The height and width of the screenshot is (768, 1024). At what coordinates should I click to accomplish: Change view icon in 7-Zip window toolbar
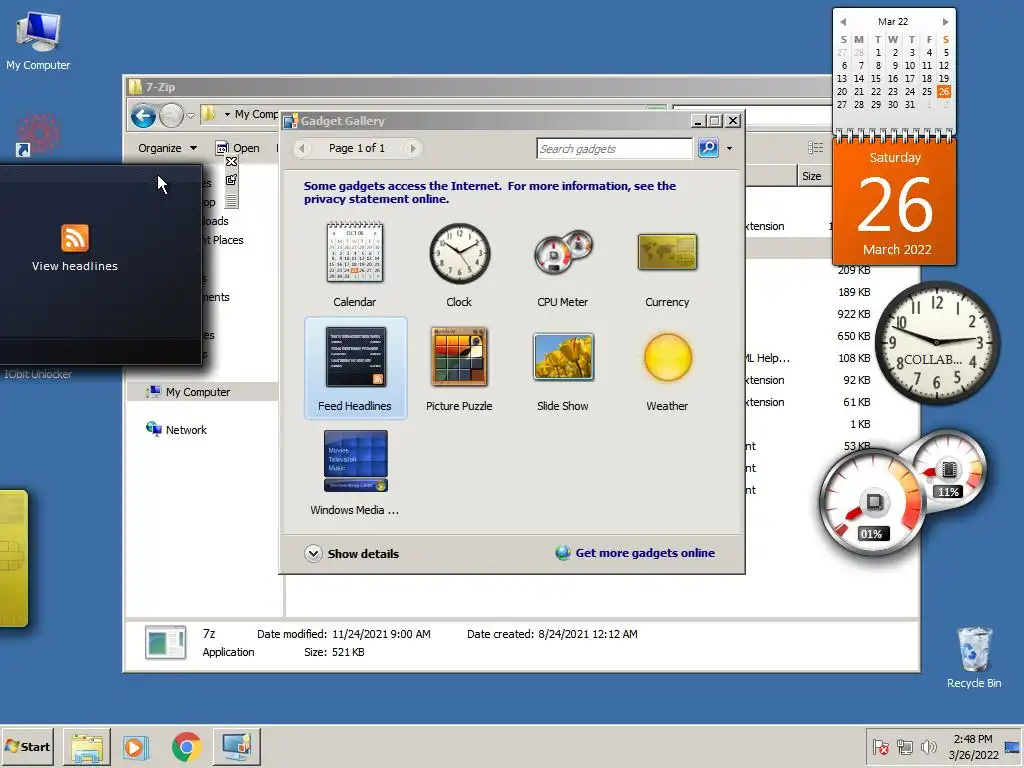click(x=815, y=148)
